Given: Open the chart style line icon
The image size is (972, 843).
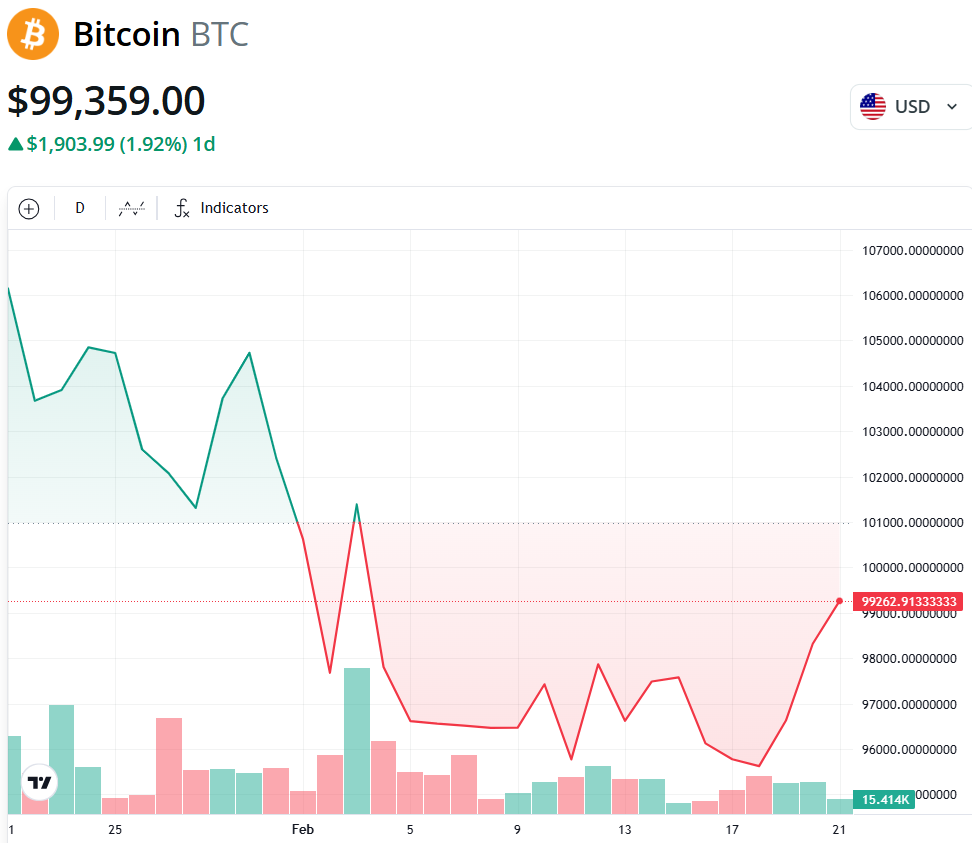Looking at the screenshot, I should tap(131, 208).
